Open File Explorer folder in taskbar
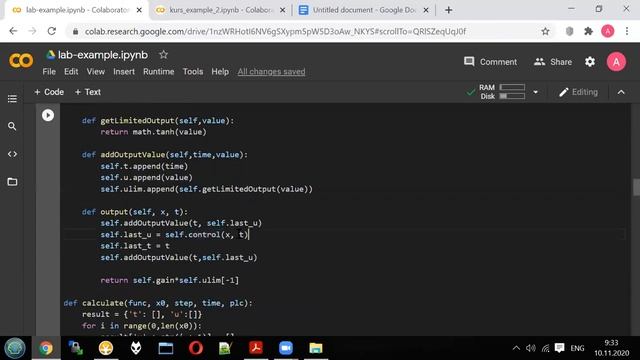The width and height of the screenshot is (640, 360). [316, 348]
